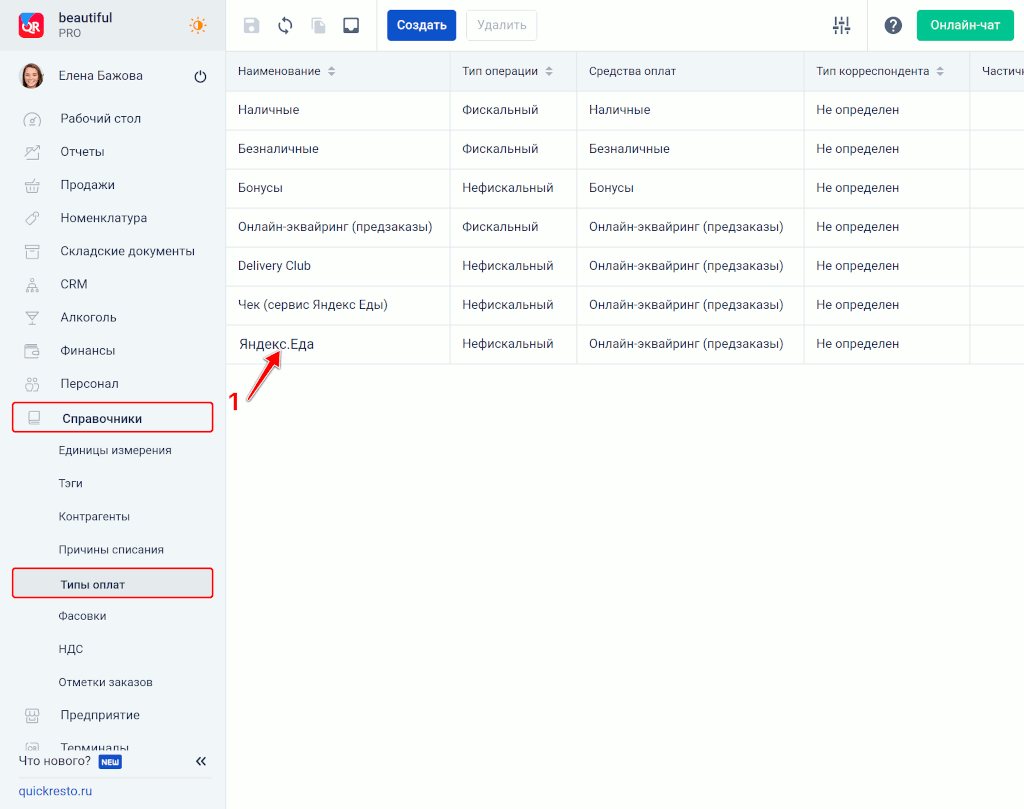Click the Складские документы box icon

coord(32,251)
